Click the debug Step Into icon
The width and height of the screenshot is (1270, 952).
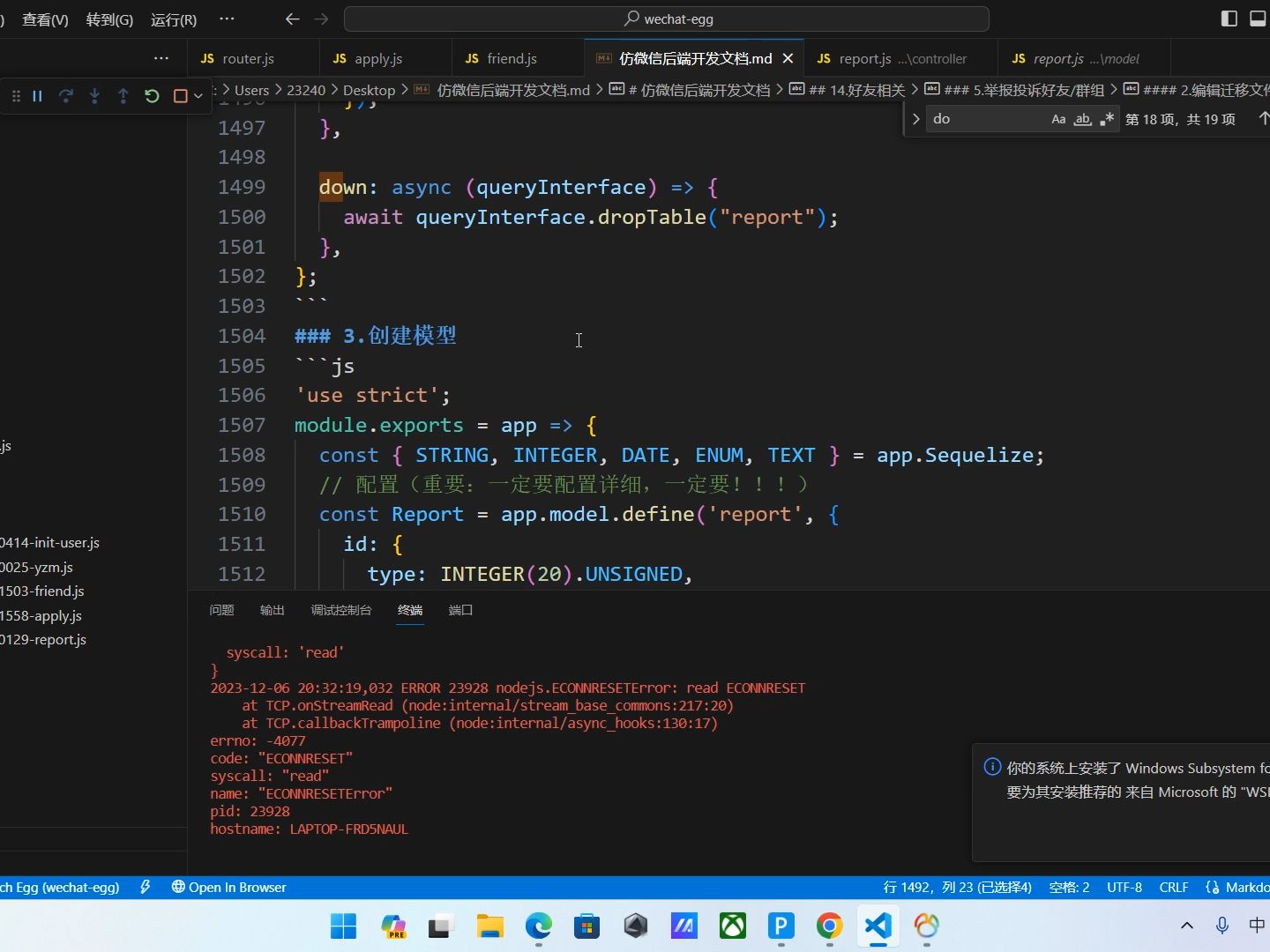[94, 96]
